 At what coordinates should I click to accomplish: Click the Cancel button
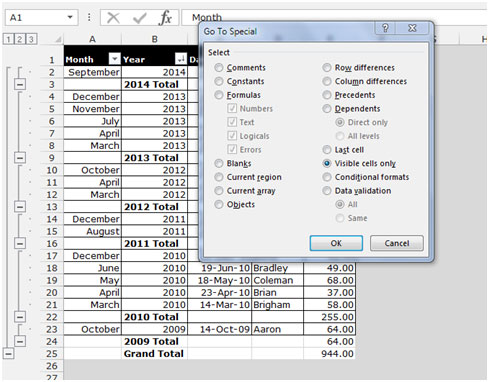[397, 243]
